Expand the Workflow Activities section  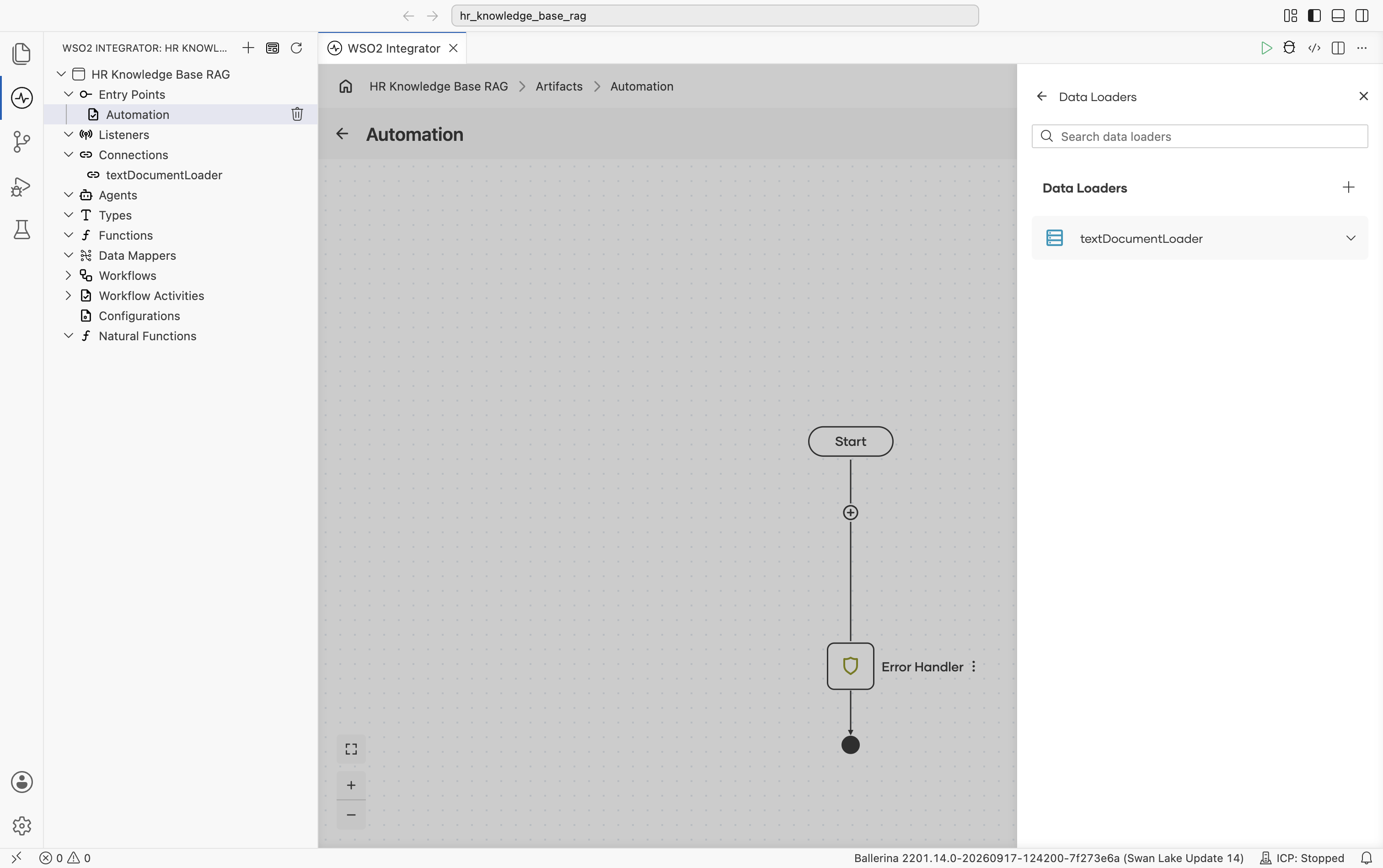point(68,295)
